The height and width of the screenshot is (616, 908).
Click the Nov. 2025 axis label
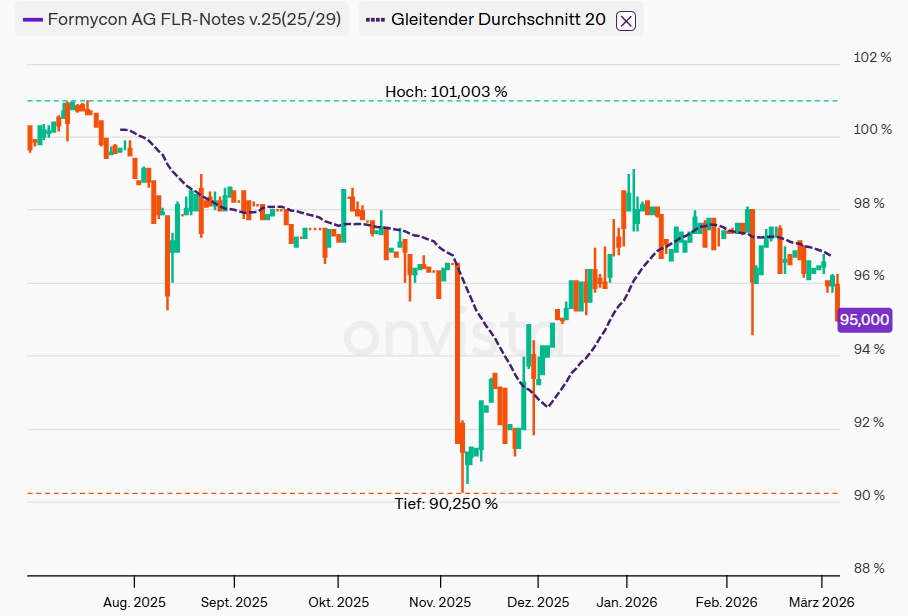440,602
